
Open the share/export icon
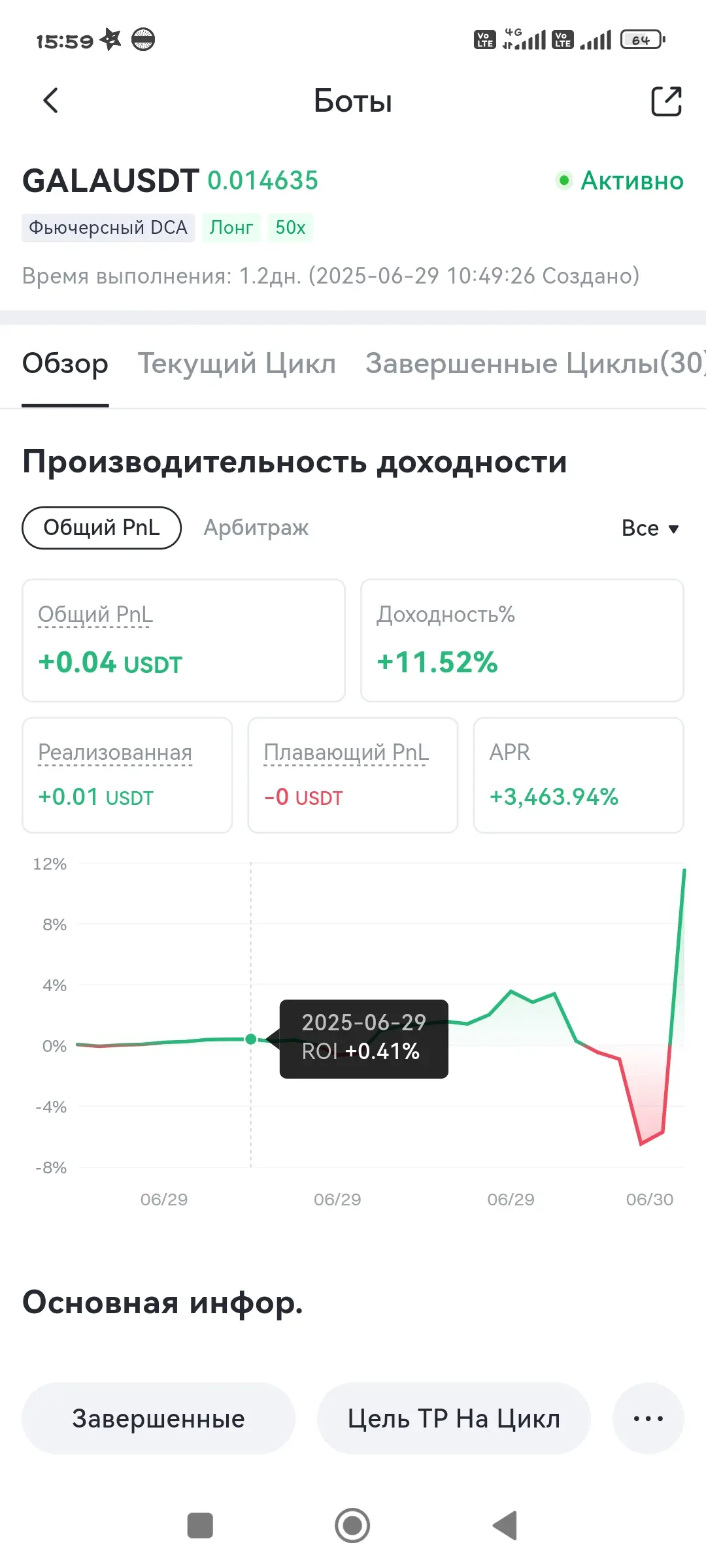666,101
